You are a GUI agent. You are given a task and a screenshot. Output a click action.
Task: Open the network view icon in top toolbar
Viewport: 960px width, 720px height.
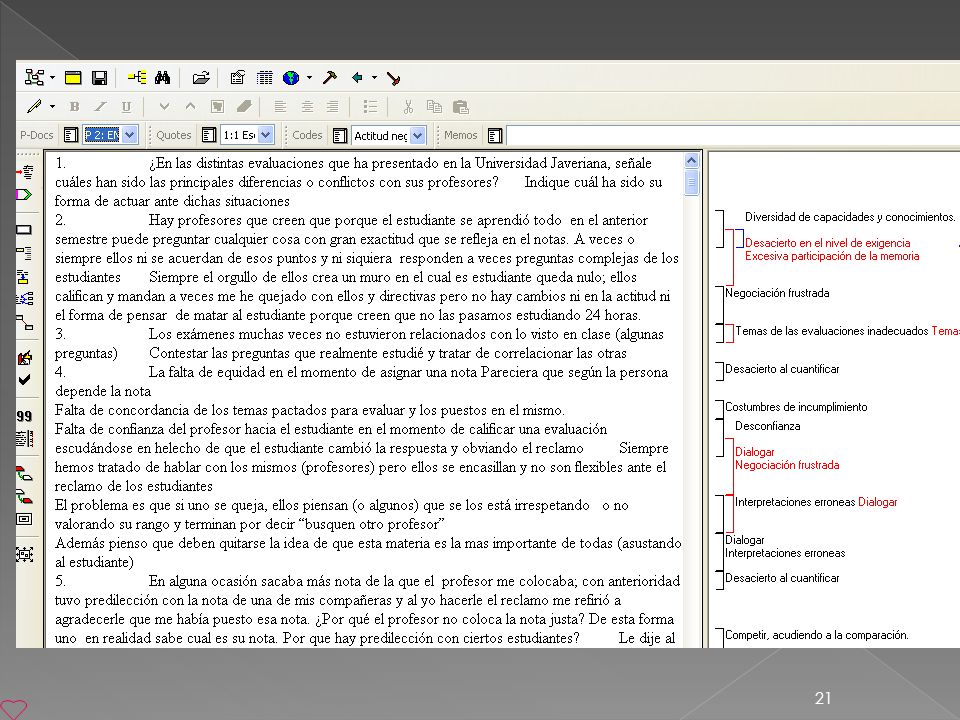(34, 78)
